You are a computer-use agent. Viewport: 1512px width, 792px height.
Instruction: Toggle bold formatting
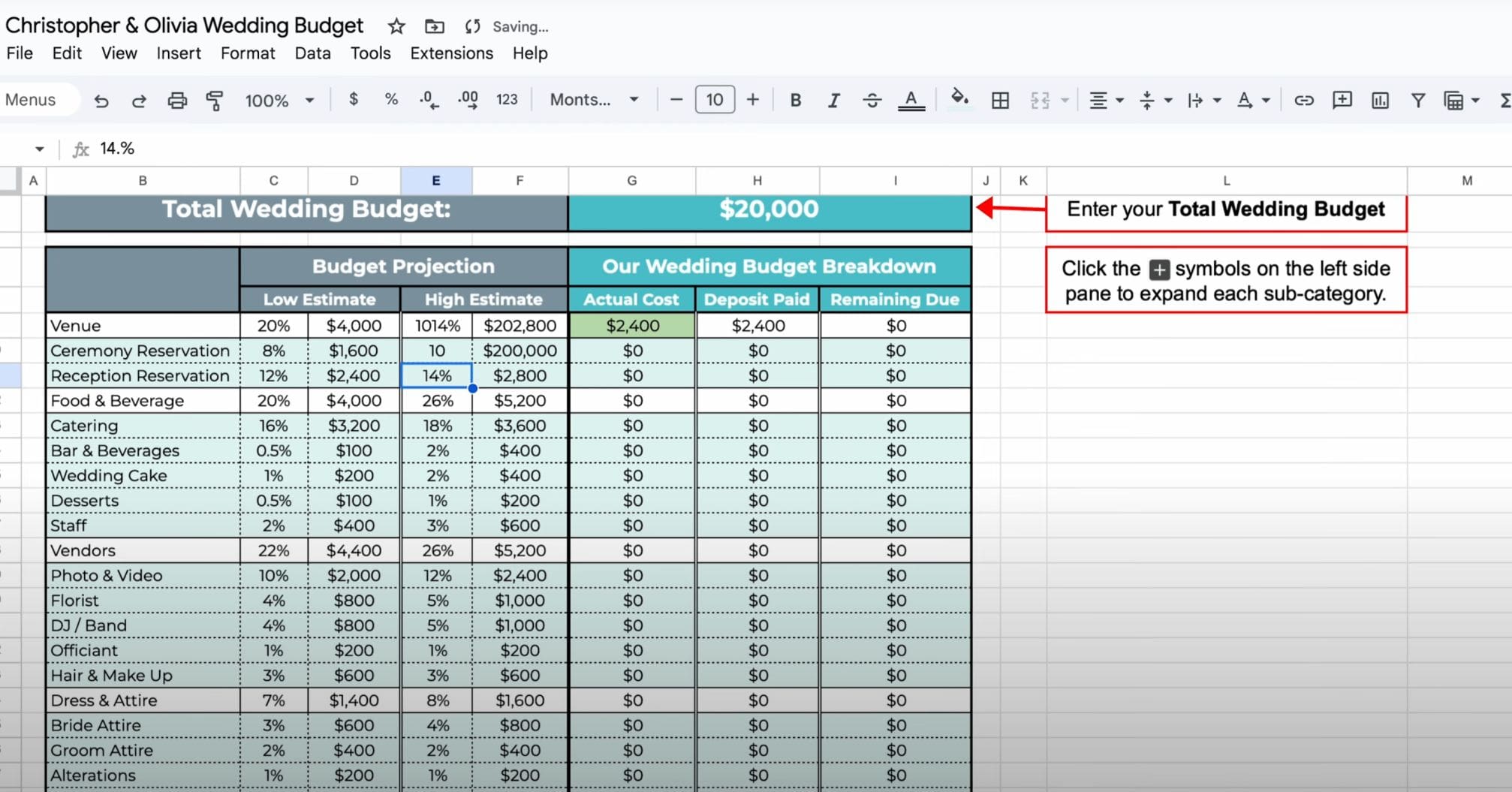coord(796,101)
